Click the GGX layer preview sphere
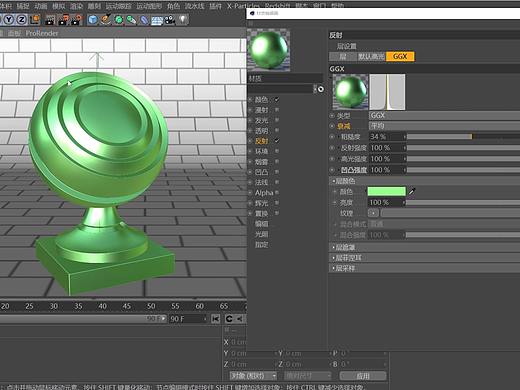Image resolution: width=520 pixels, height=390 pixels. (x=350, y=92)
